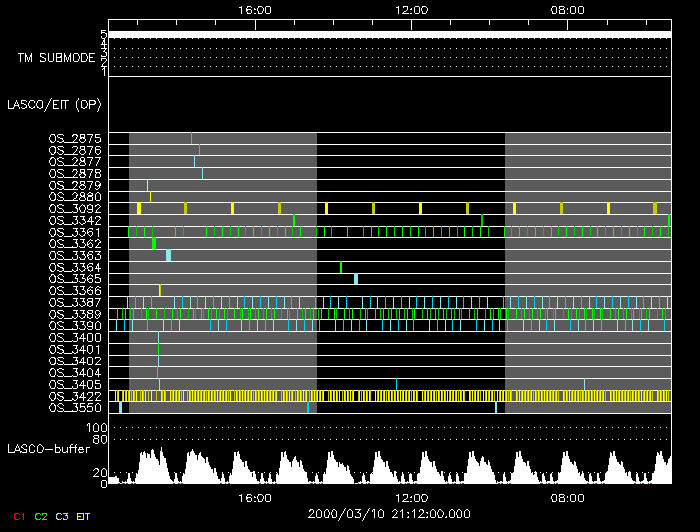Click the C3 legend label
Image resolution: width=700 pixels, height=532 pixels.
pyautogui.click(x=64, y=515)
